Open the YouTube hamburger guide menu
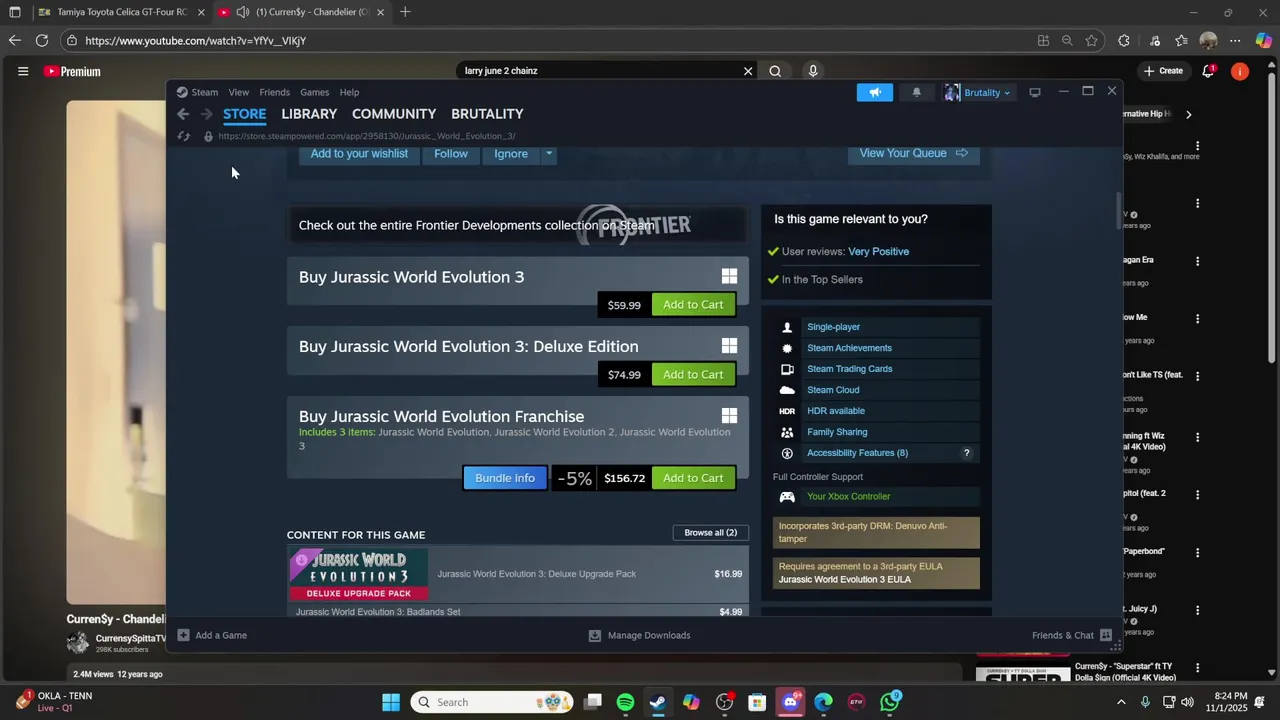This screenshot has width=1280, height=720. 23,71
